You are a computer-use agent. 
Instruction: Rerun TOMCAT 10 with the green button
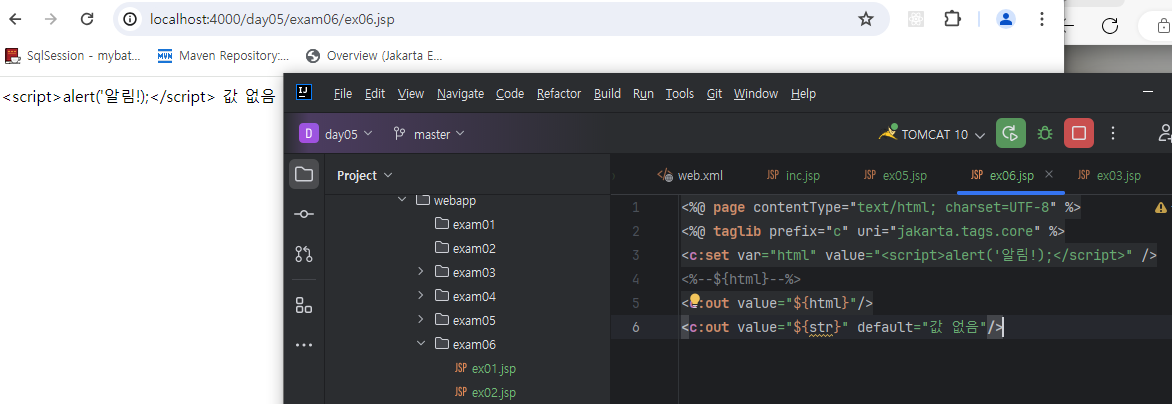coord(1011,134)
